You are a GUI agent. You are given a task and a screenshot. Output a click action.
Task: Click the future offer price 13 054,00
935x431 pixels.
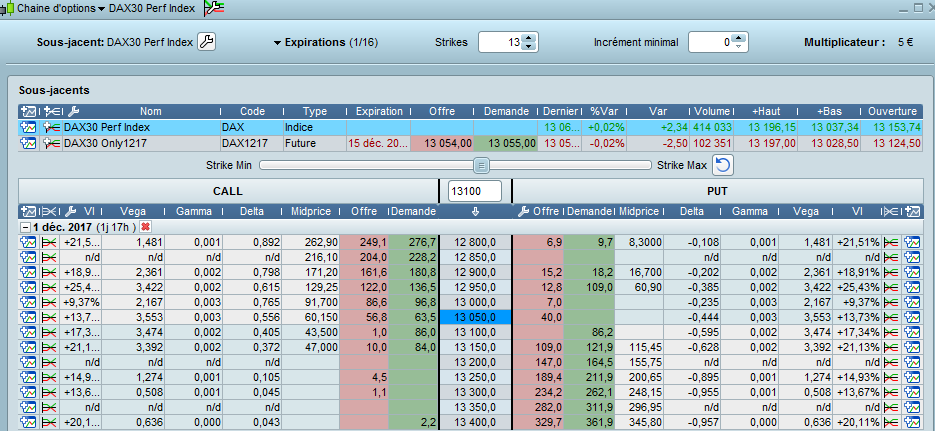442,143
